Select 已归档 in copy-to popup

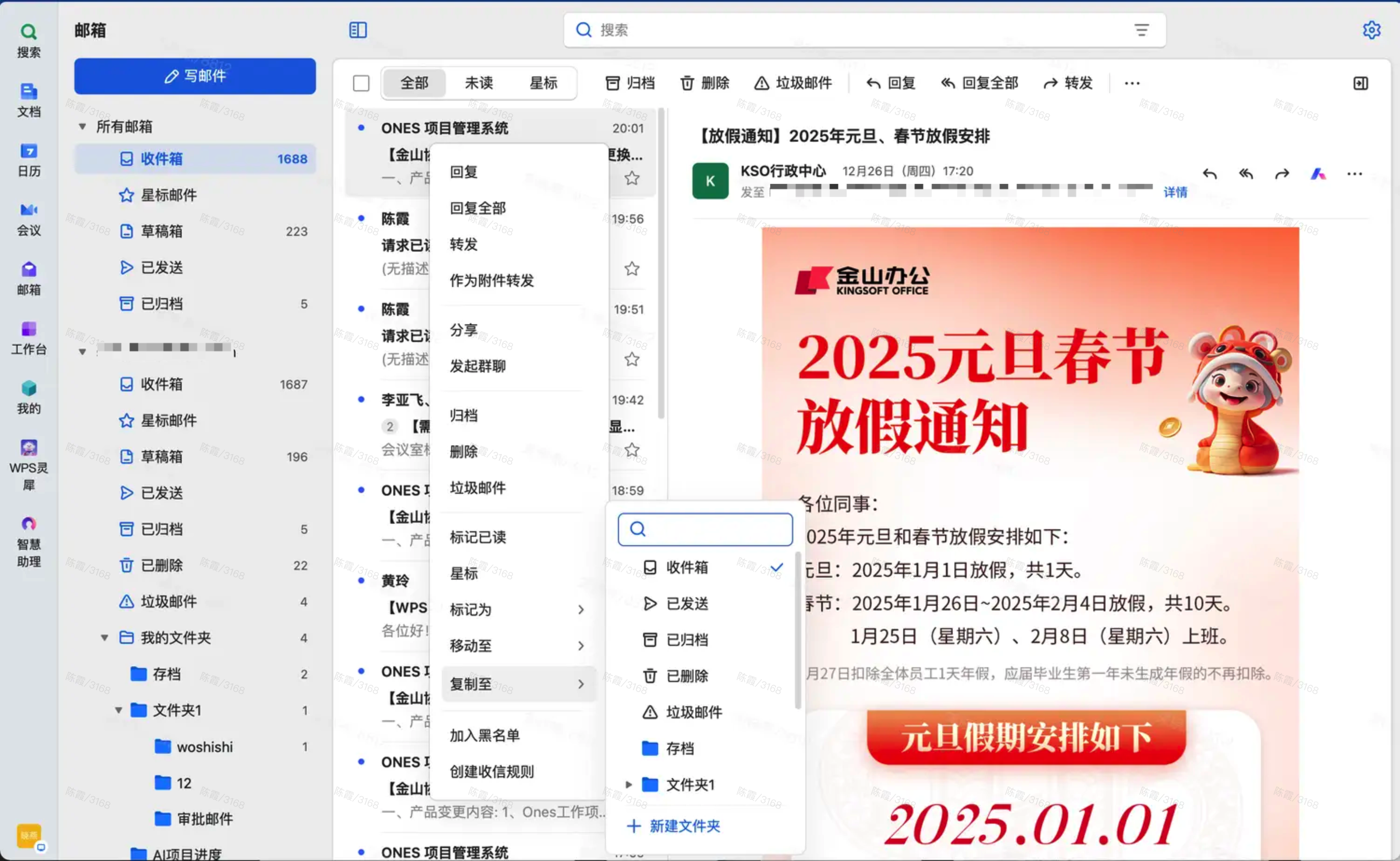pyautogui.click(x=705, y=640)
